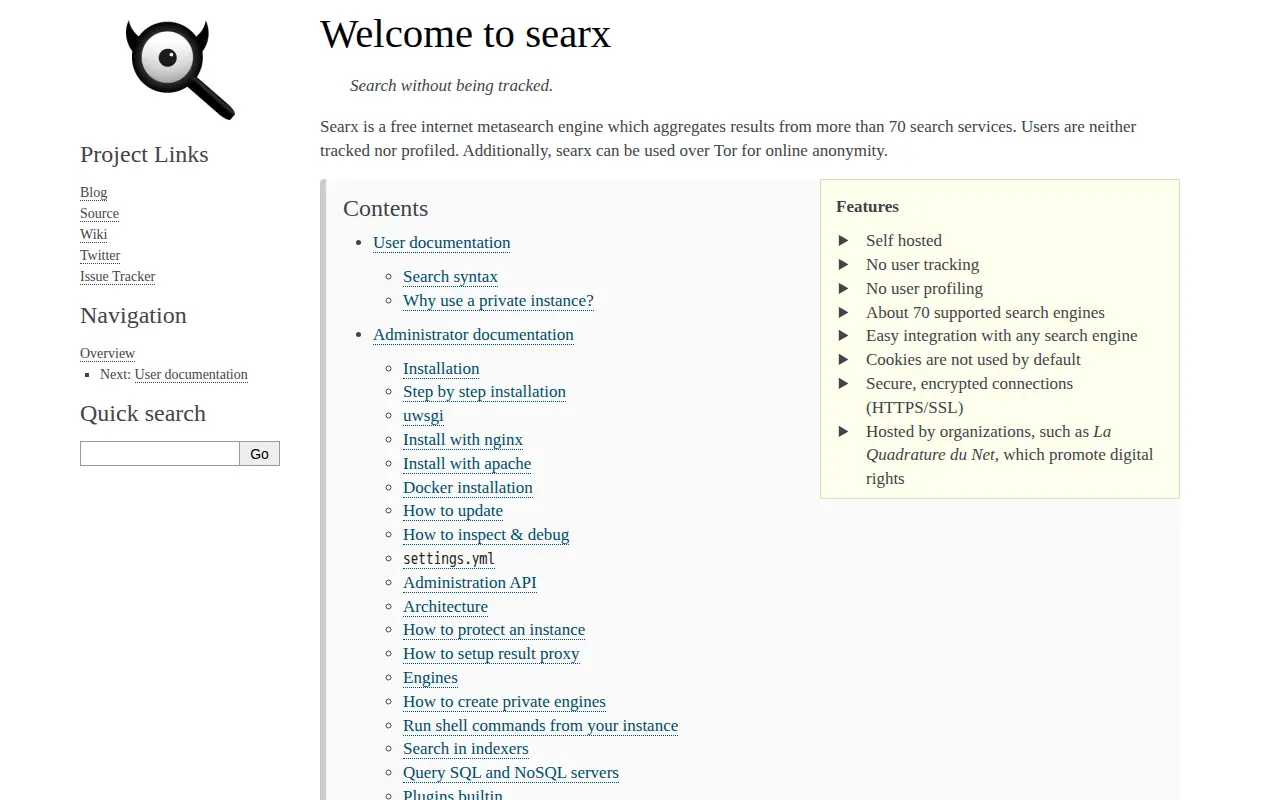Click triangle bullet beside Hosted by organizations
The height and width of the screenshot is (800, 1280).
843,431
